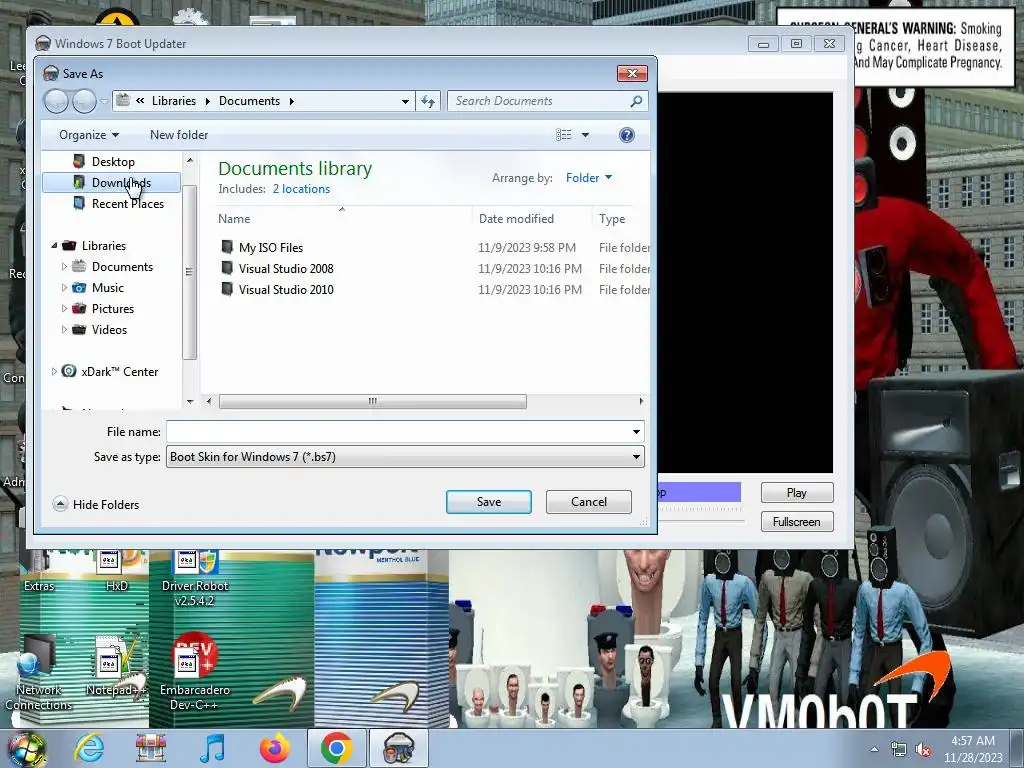The width and height of the screenshot is (1024, 768).
Task: Open the Save as type combo box
Action: click(x=405, y=456)
